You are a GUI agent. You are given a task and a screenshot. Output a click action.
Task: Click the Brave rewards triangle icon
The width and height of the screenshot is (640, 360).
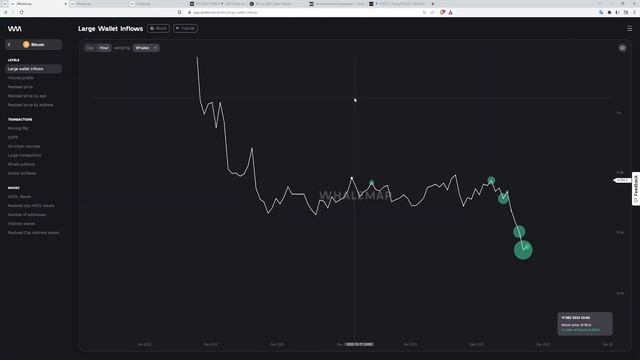(x=451, y=12)
